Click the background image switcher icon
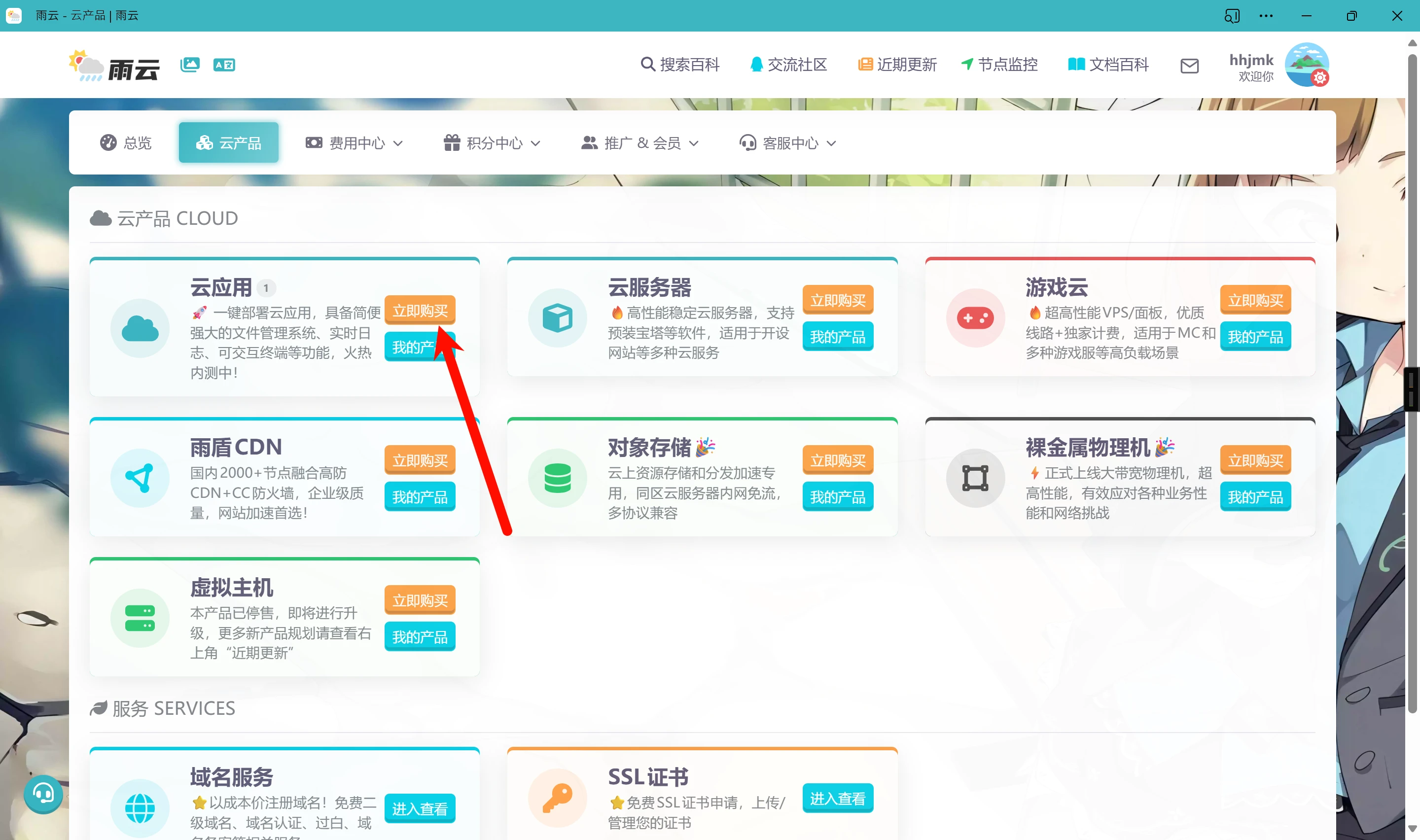The height and width of the screenshot is (840, 1420). [190, 65]
